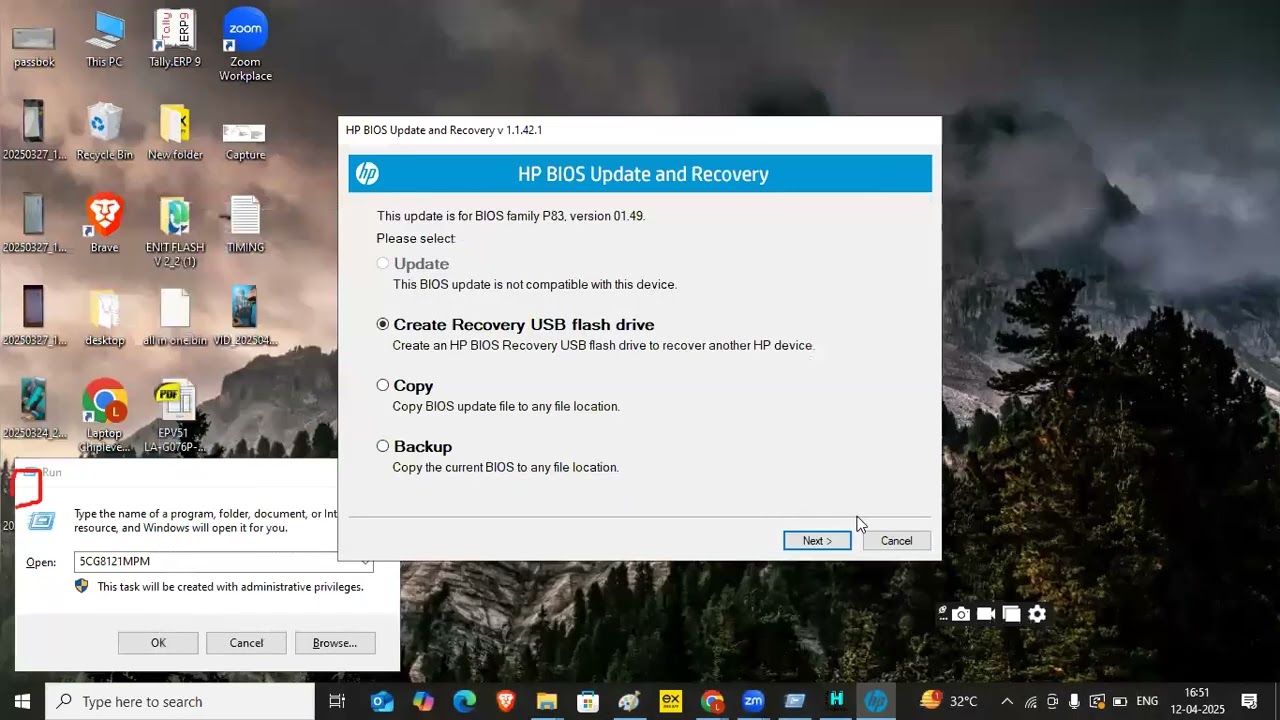1280x720 pixels.
Task: Expand the Run dialog Open dropdown arrow
Action: (365, 562)
